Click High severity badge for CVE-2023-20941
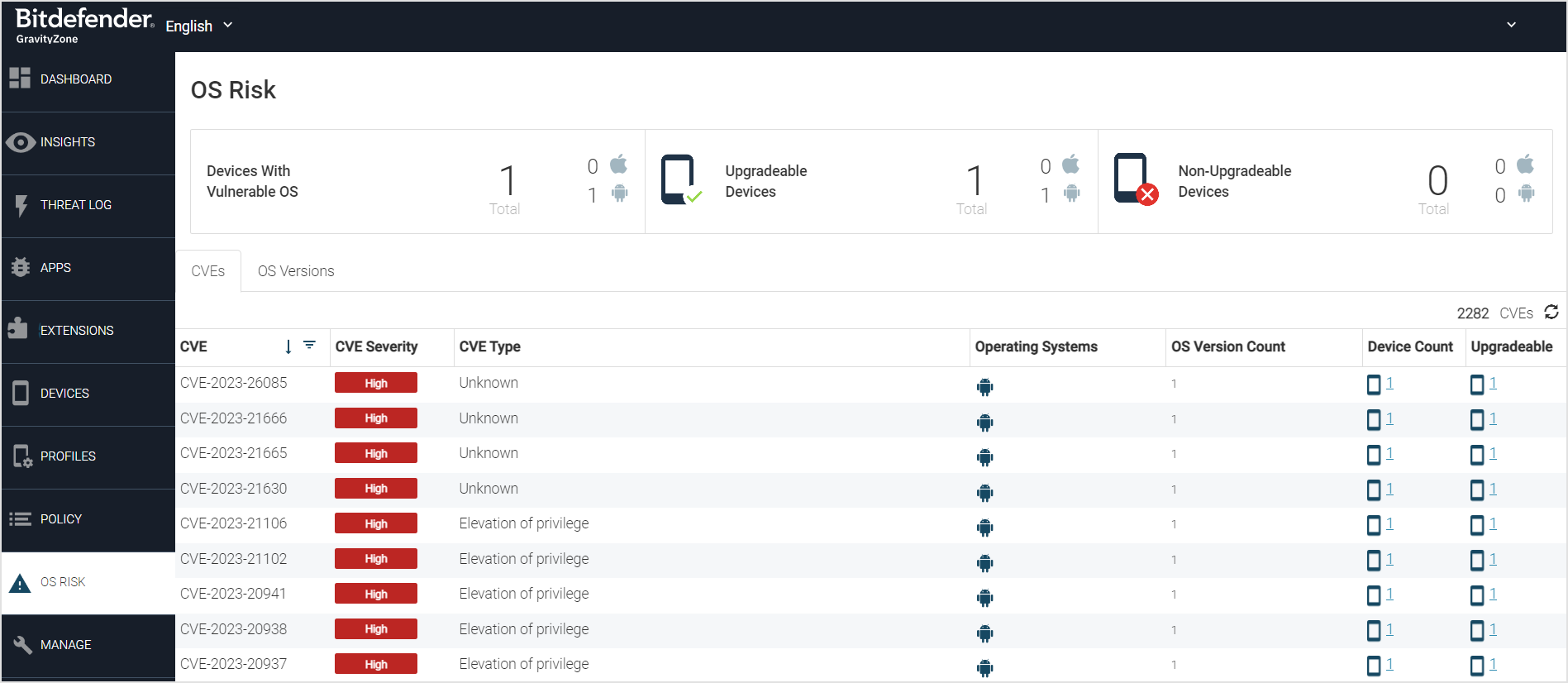Screen dimensions: 1568x683 point(376,594)
